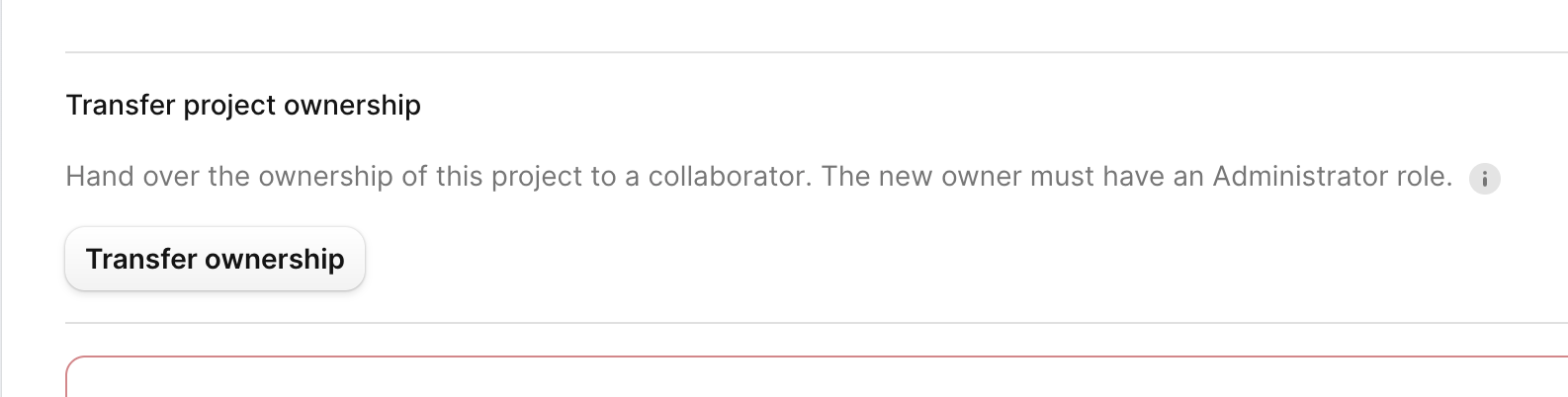Click the divider line above the section heading
Screen dimensions: 1568x397
click(791, 52)
